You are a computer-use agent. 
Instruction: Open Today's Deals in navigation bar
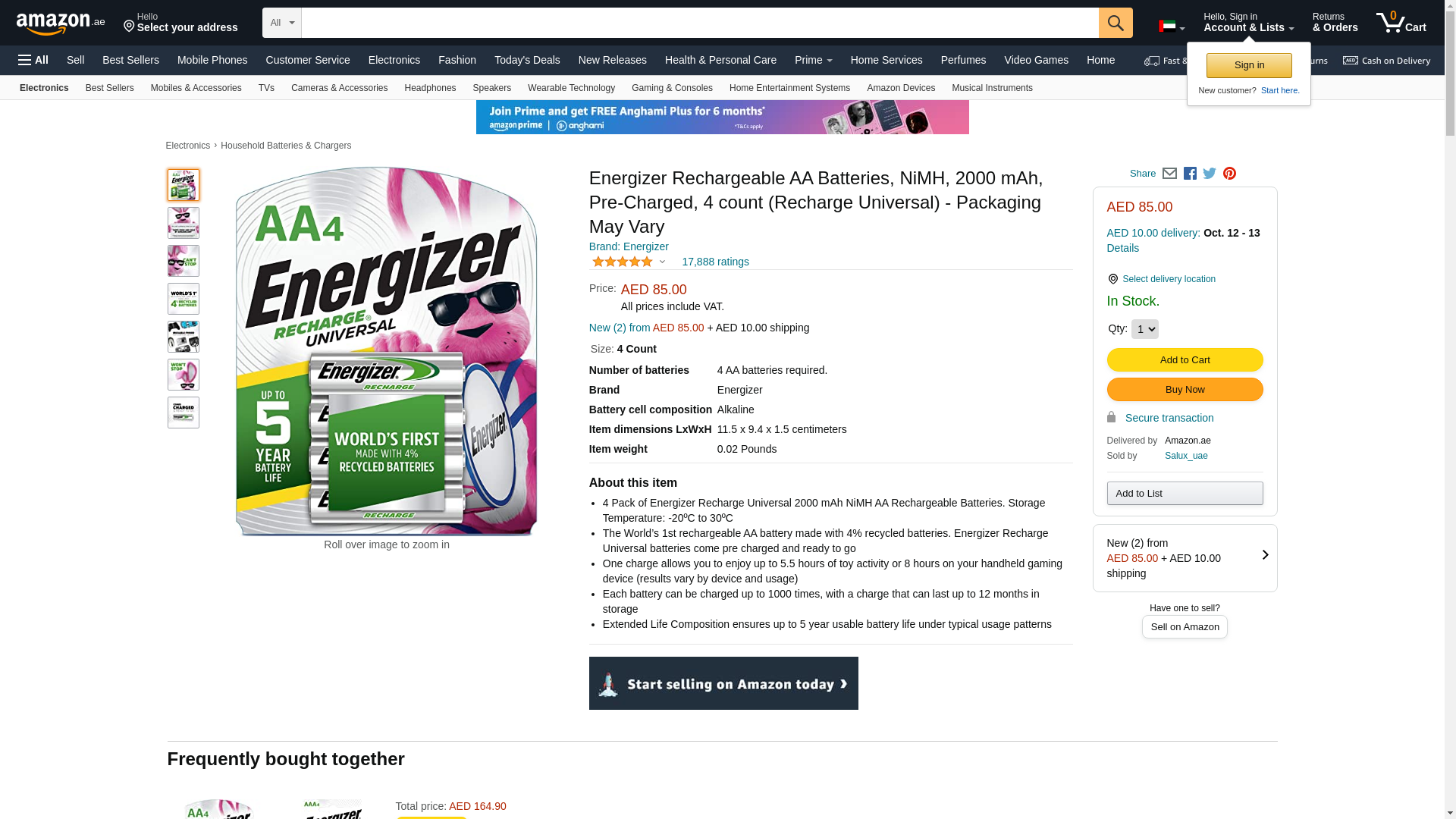tap(527, 60)
